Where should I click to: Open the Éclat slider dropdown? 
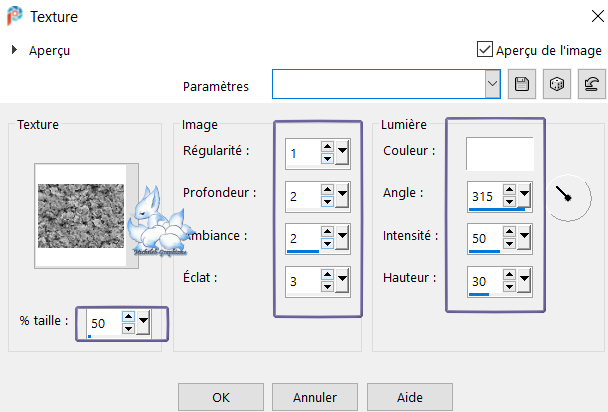pyautogui.click(x=342, y=280)
